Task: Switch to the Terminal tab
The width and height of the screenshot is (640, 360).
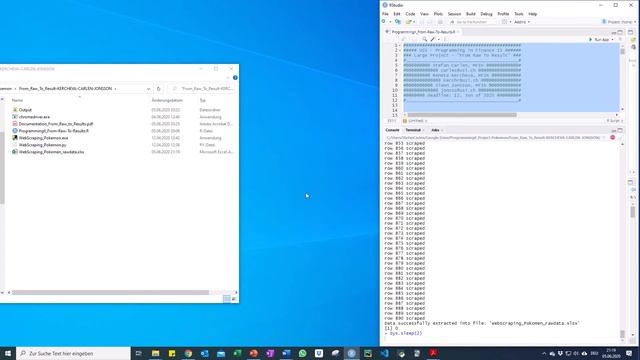Action: tap(413, 130)
